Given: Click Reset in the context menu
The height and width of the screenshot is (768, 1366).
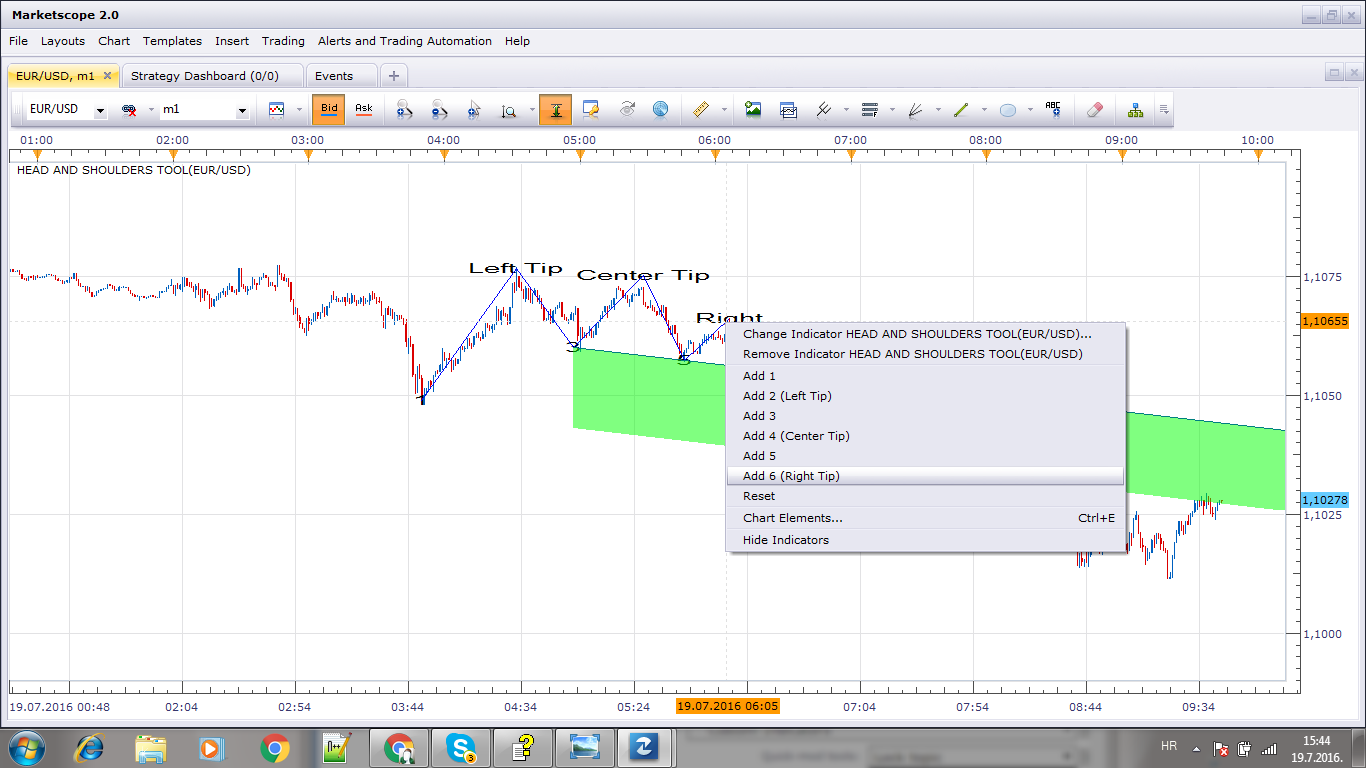Looking at the screenshot, I should pos(925,496).
